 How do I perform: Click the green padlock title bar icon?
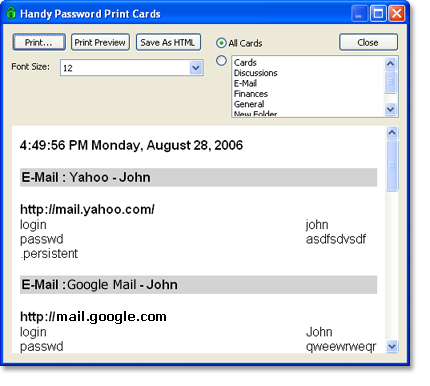pos(11,13)
